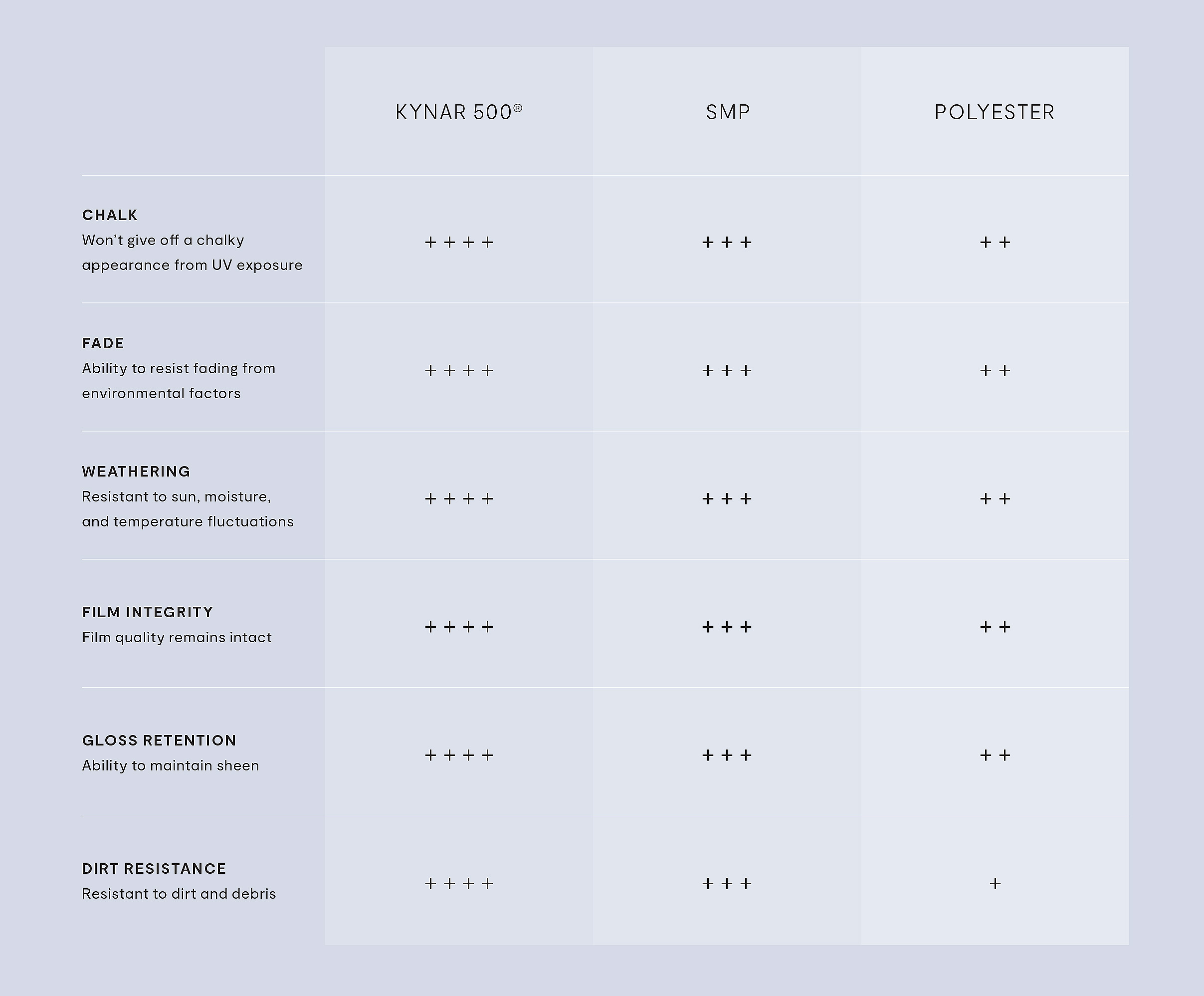Viewport: 1204px width, 996px height.
Task: Click Polyester single-plus rating for Dirt Resistance
Action: pos(996,884)
